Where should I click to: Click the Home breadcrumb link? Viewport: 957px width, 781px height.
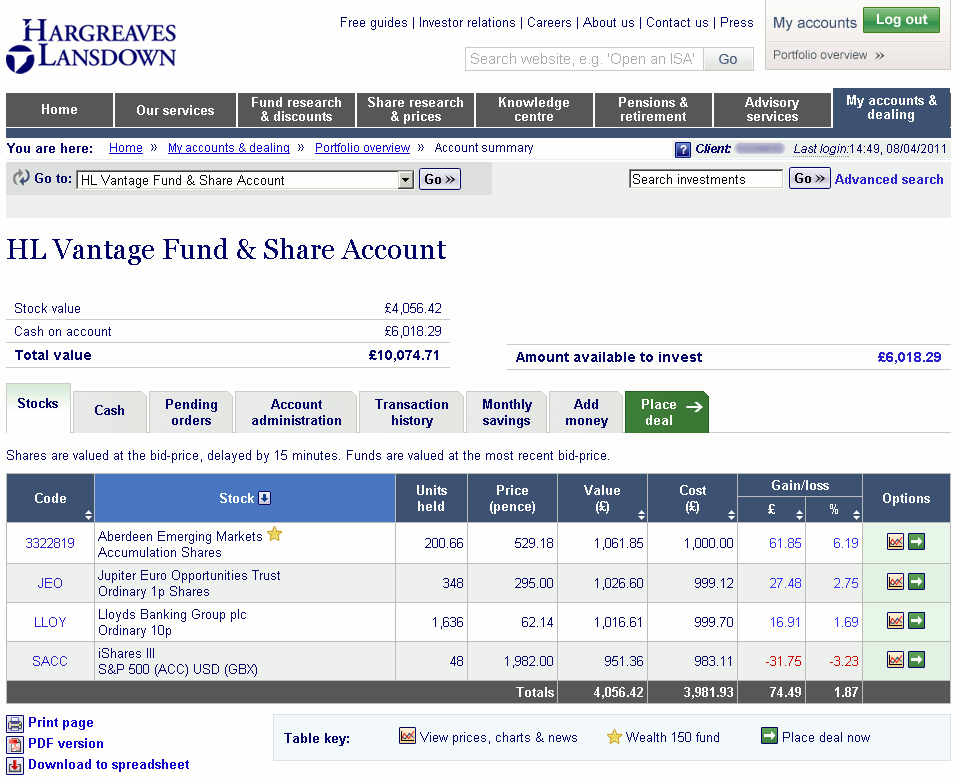coord(126,148)
